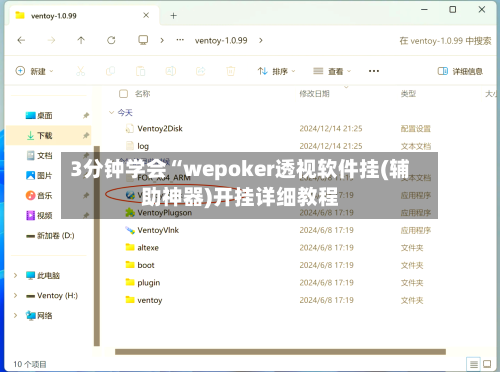This screenshot has height=372, width=500.
Task: Open the address bar ellipsis for hidden path
Action: pyautogui.click(x=180, y=40)
